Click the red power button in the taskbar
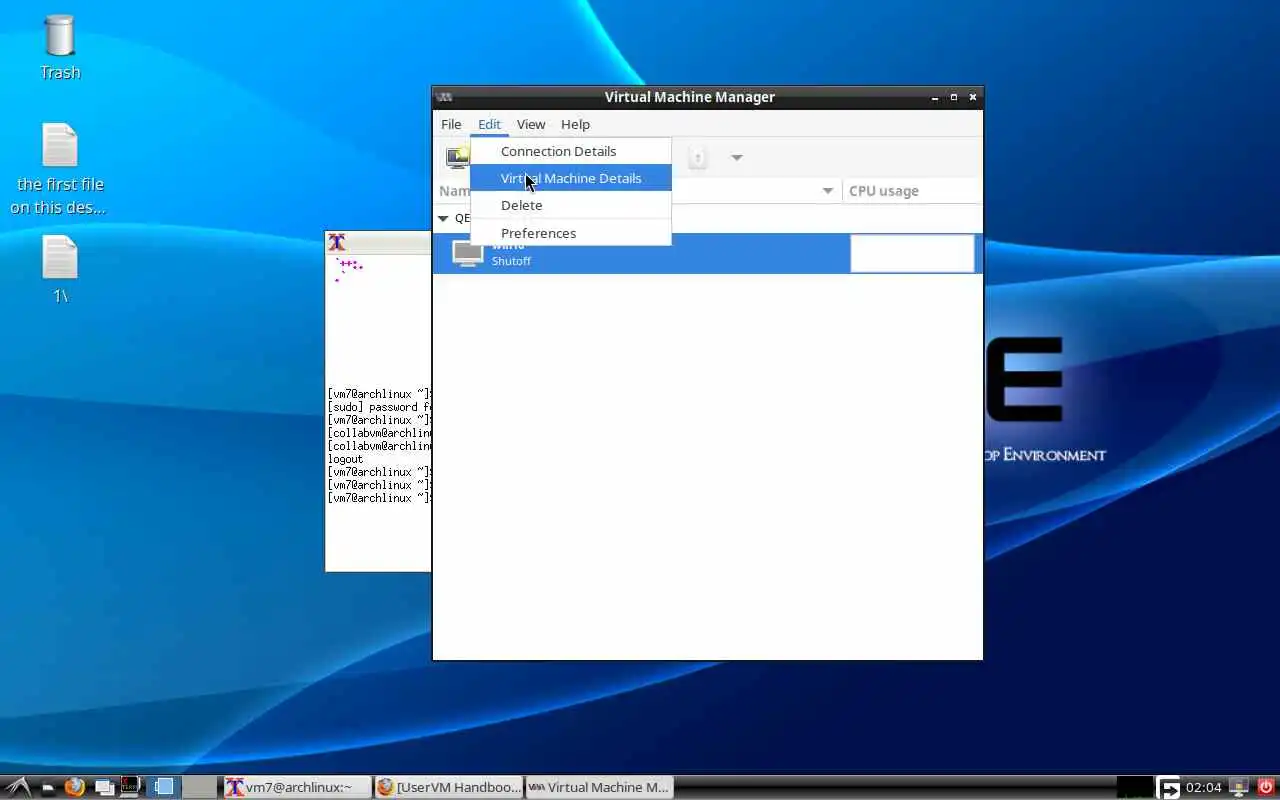The image size is (1280, 800). coord(1266,787)
